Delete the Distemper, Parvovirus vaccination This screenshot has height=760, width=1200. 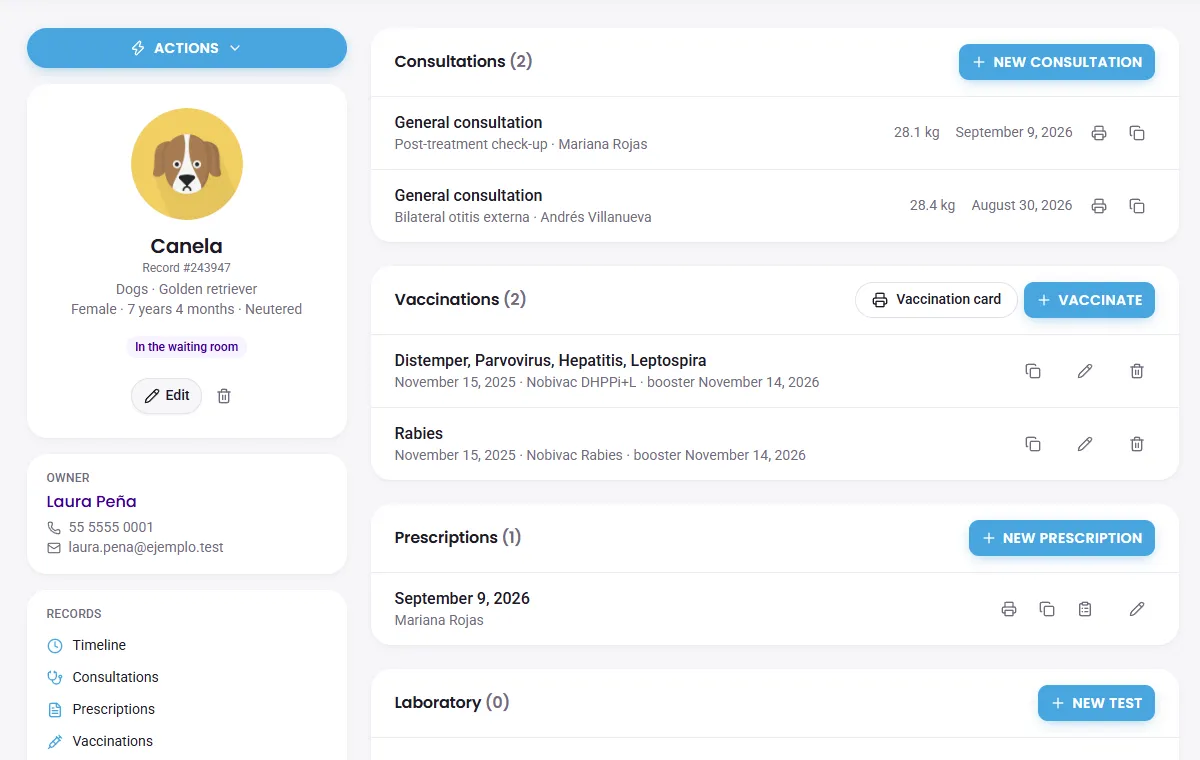tap(1137, 371)
